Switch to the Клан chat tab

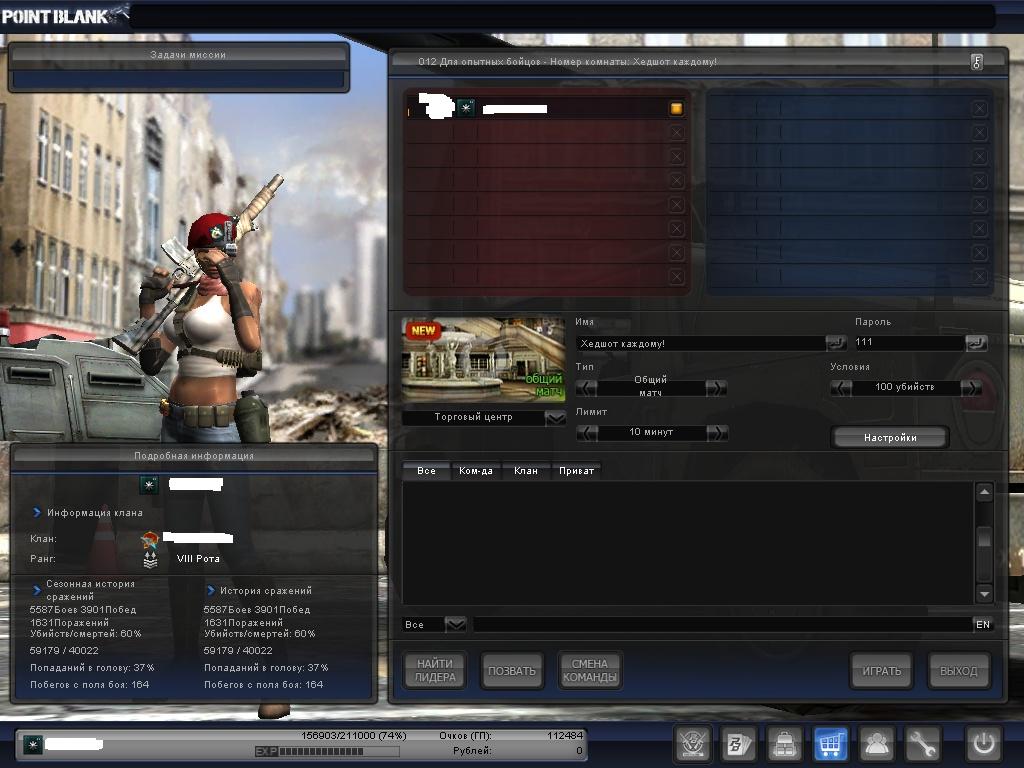pyautogui.click(x=525, y=470)
